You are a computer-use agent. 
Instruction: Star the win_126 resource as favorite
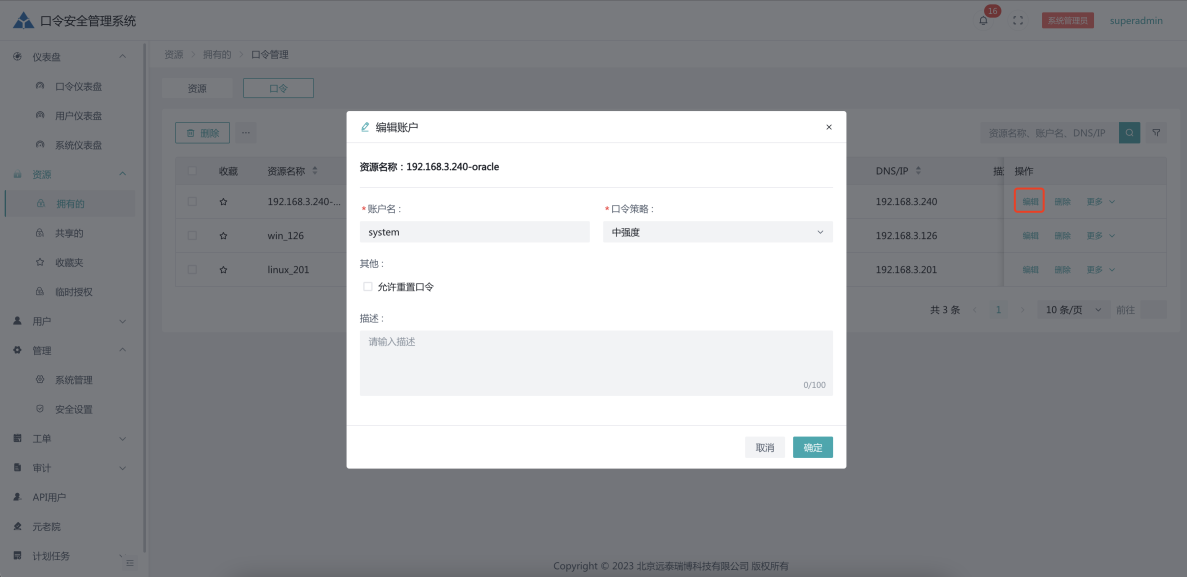[224, 236]
